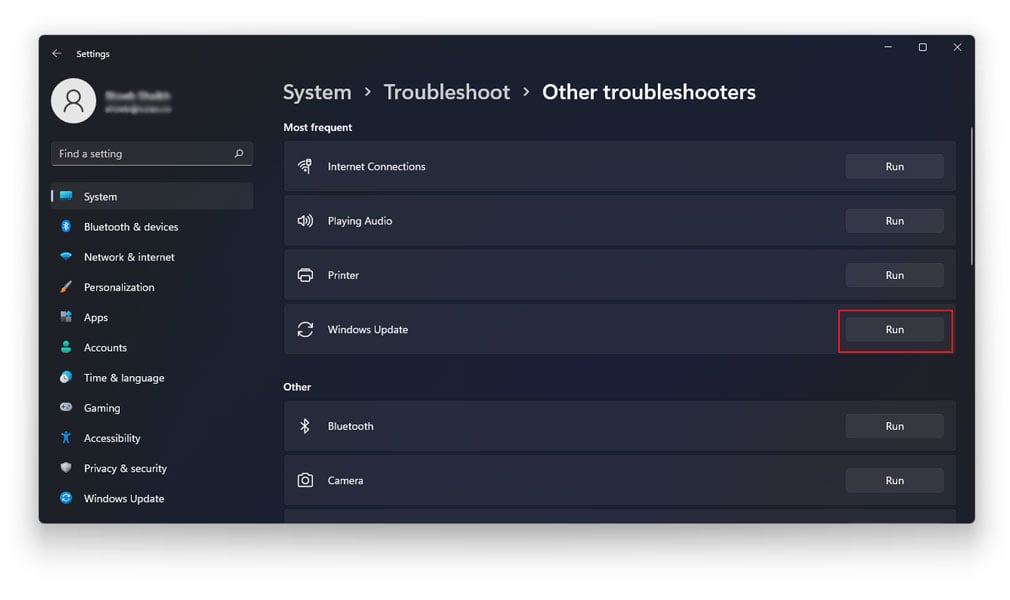This screenshot has height=600, width=1010.
Task: Click the Bluetooth troubleshooter row icon
Action: point(305,426)
